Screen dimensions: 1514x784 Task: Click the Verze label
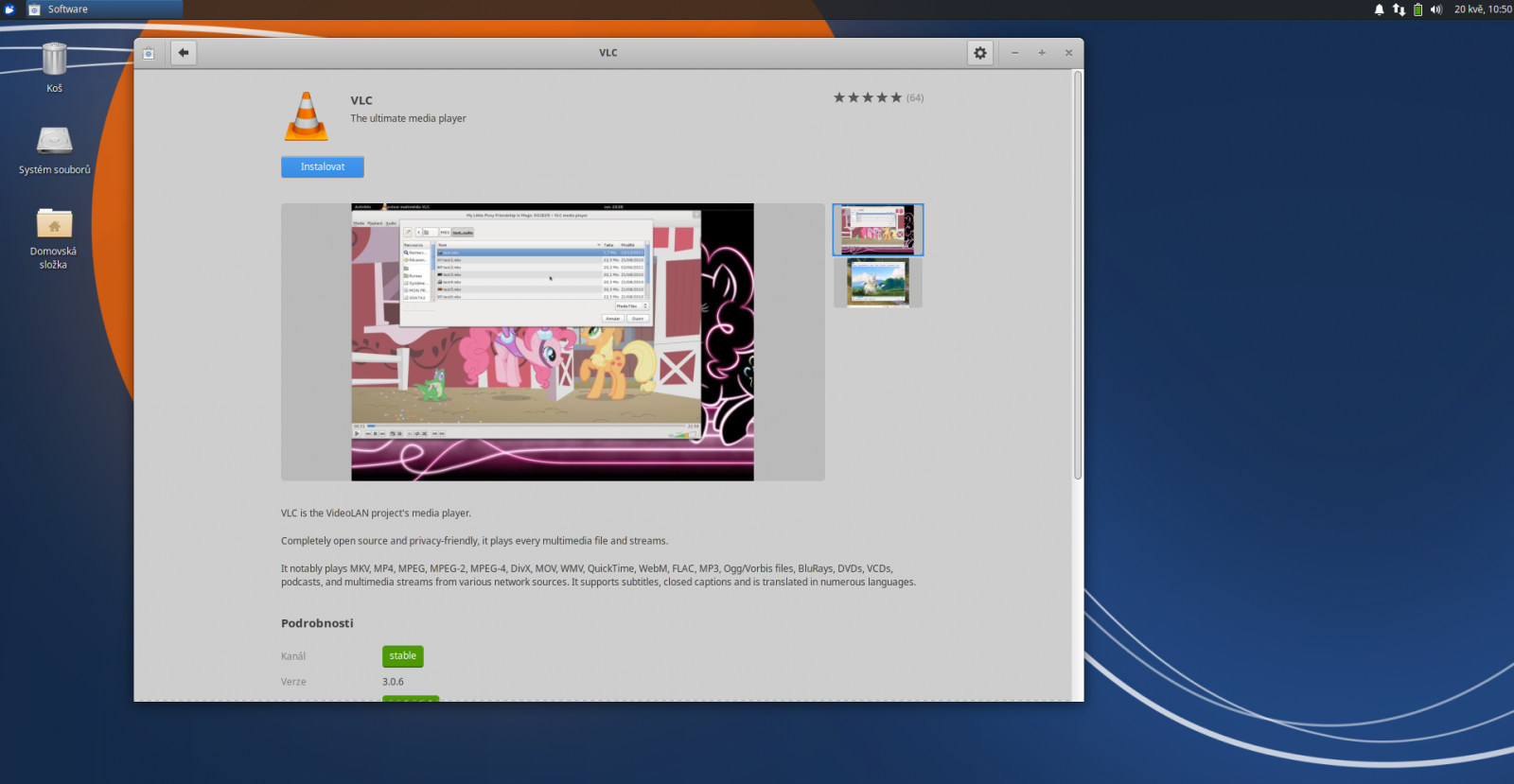[293, 682]
